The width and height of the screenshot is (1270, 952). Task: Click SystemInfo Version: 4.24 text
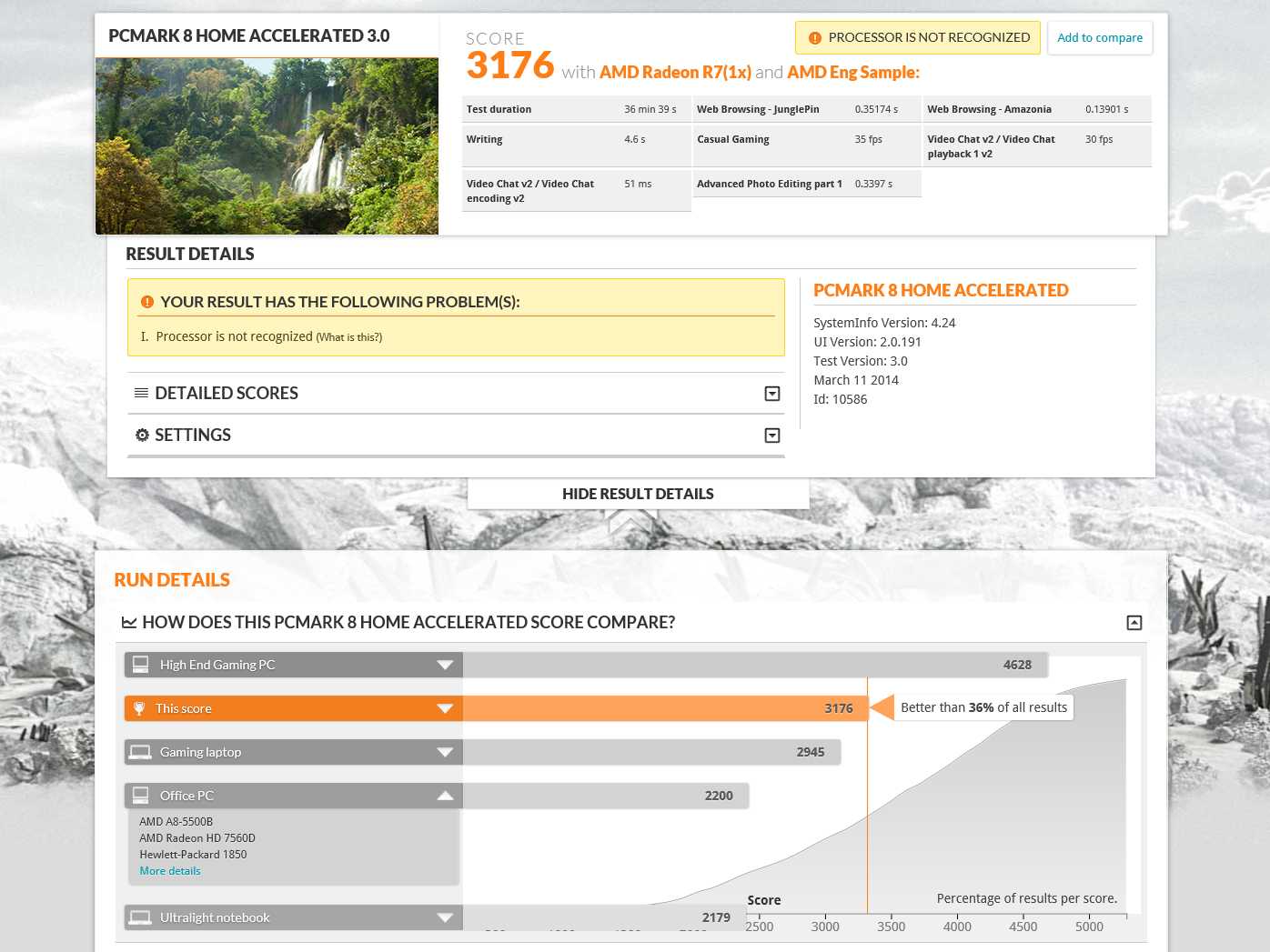(884, 323)
